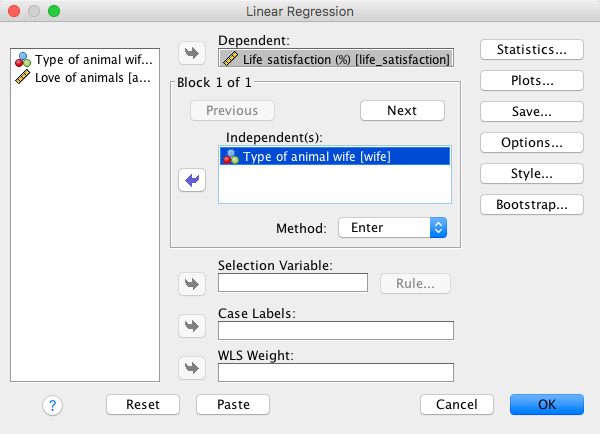Open the Options dialog
Screen dimensions: 600x434
pos(532,142)
